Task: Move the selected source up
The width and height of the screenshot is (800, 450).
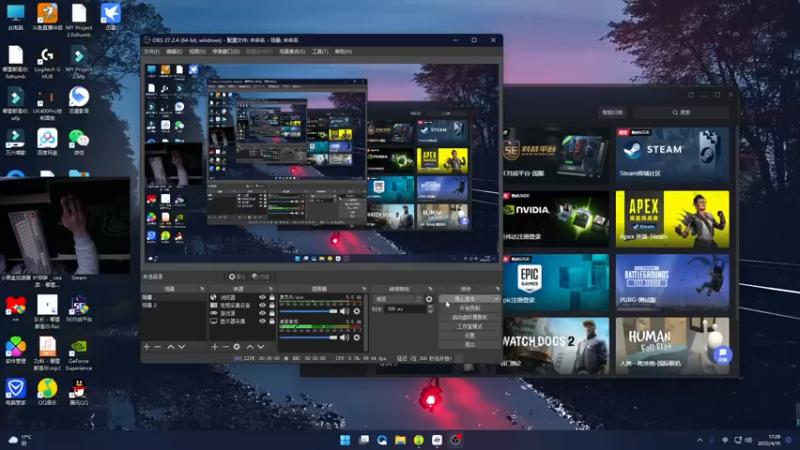Action: [250, 347]
